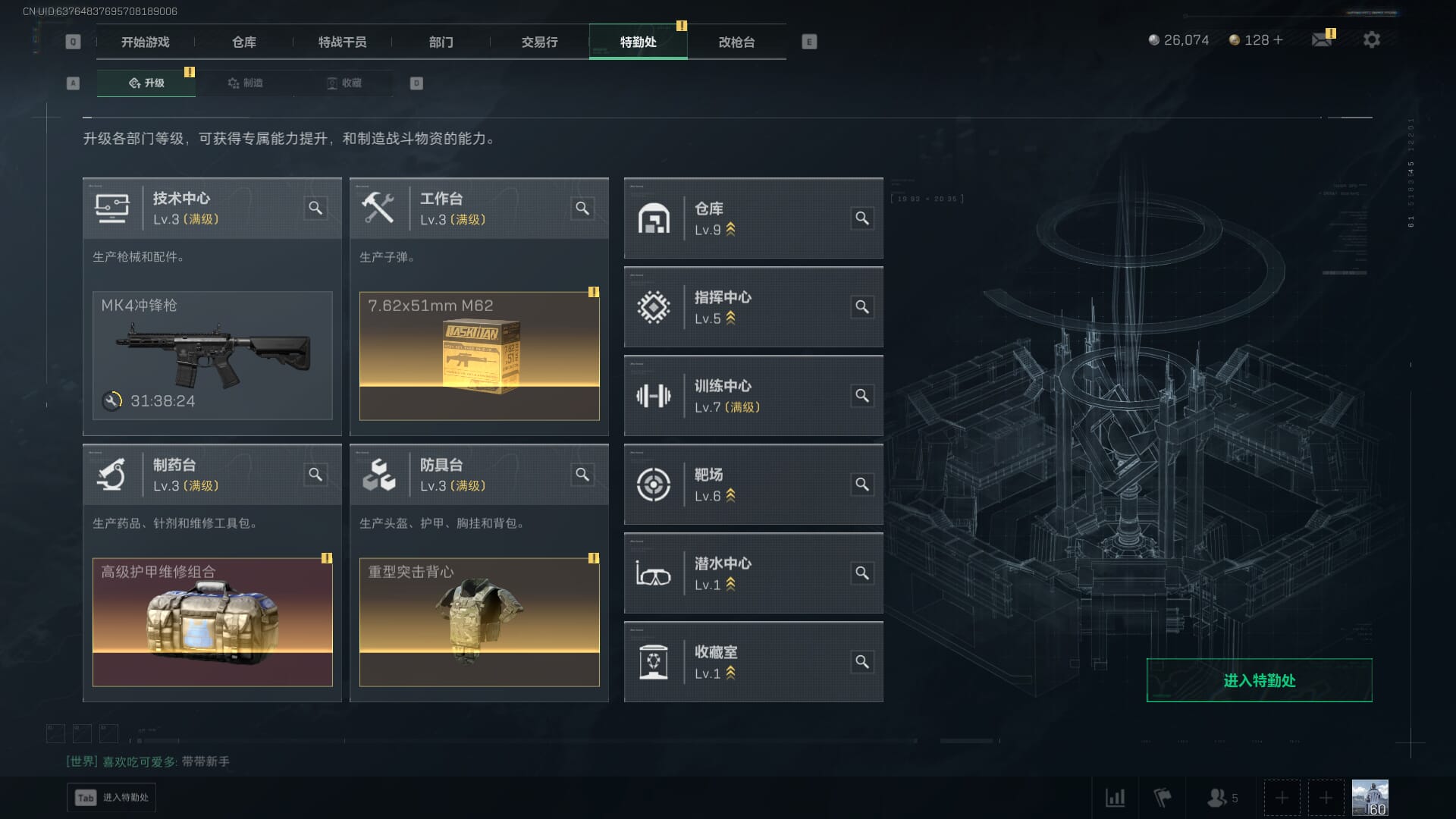Click the flag icon in bottom bar

1162,798
